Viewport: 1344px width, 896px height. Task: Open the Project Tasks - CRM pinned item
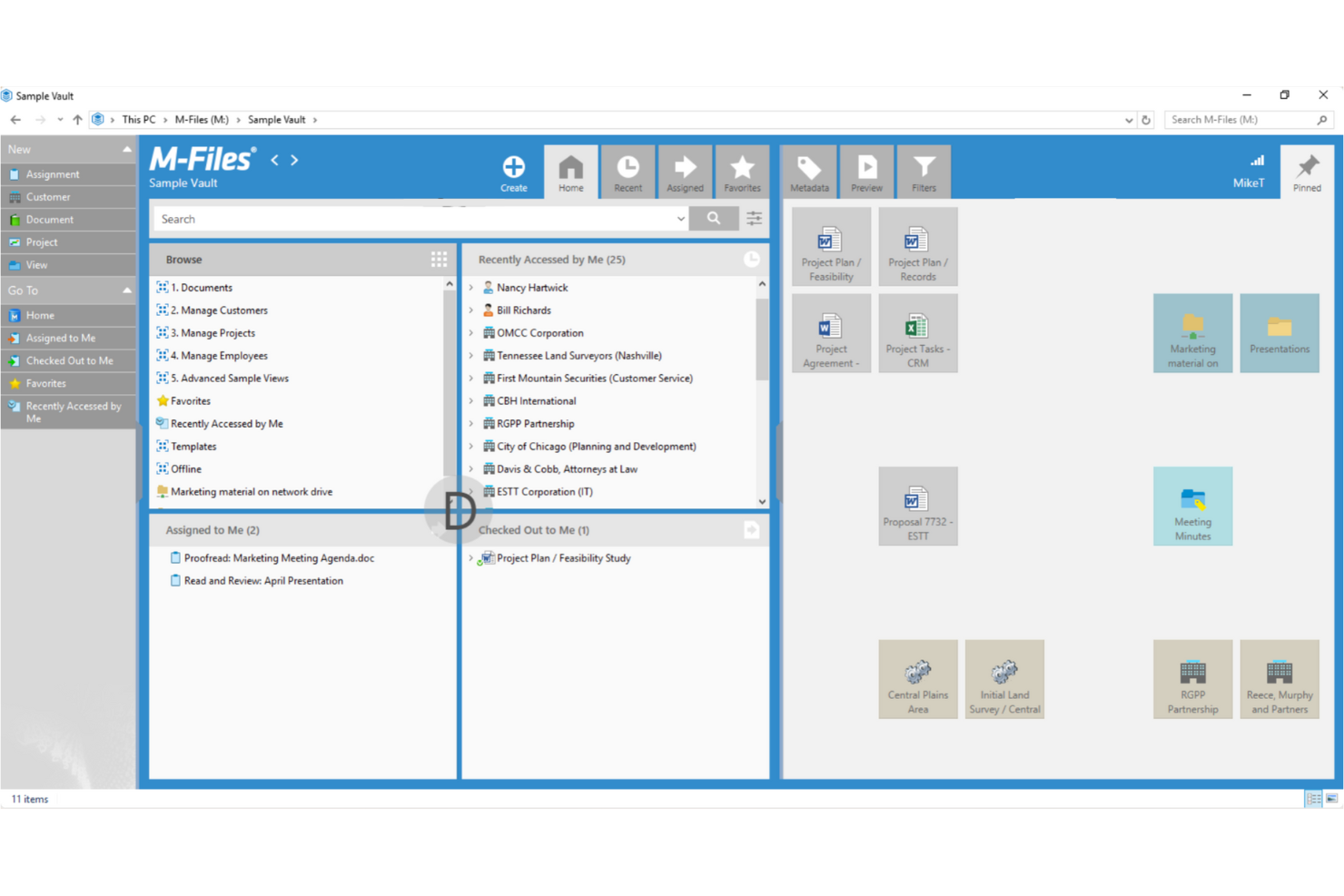pos(917,333)
